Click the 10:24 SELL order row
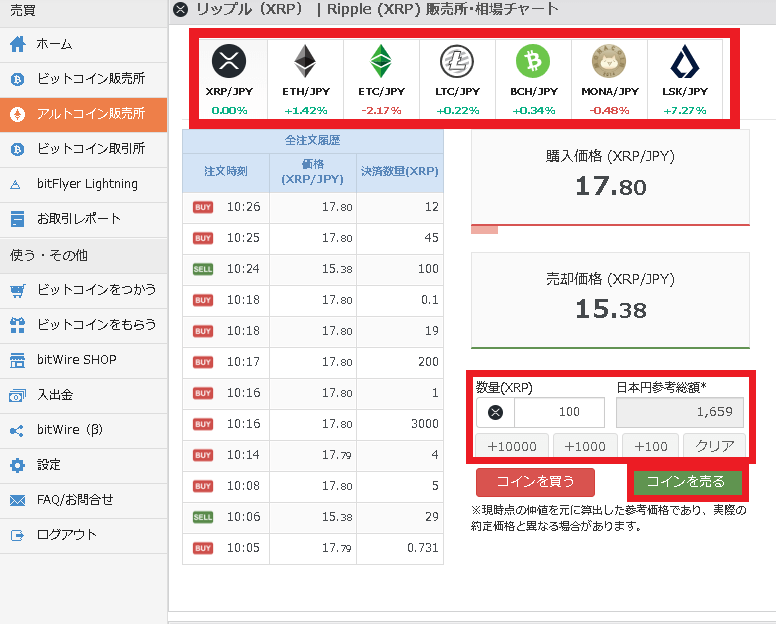Screen dimensions: 776x624 pos(313,270)
